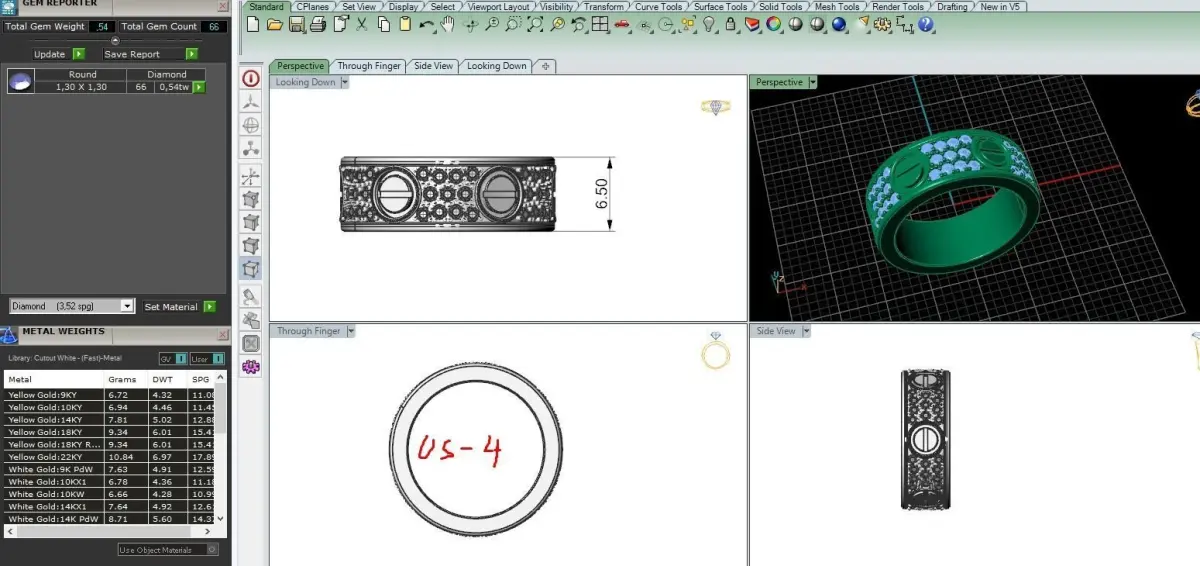Click the Total Gem Count value field

point(214,27)
